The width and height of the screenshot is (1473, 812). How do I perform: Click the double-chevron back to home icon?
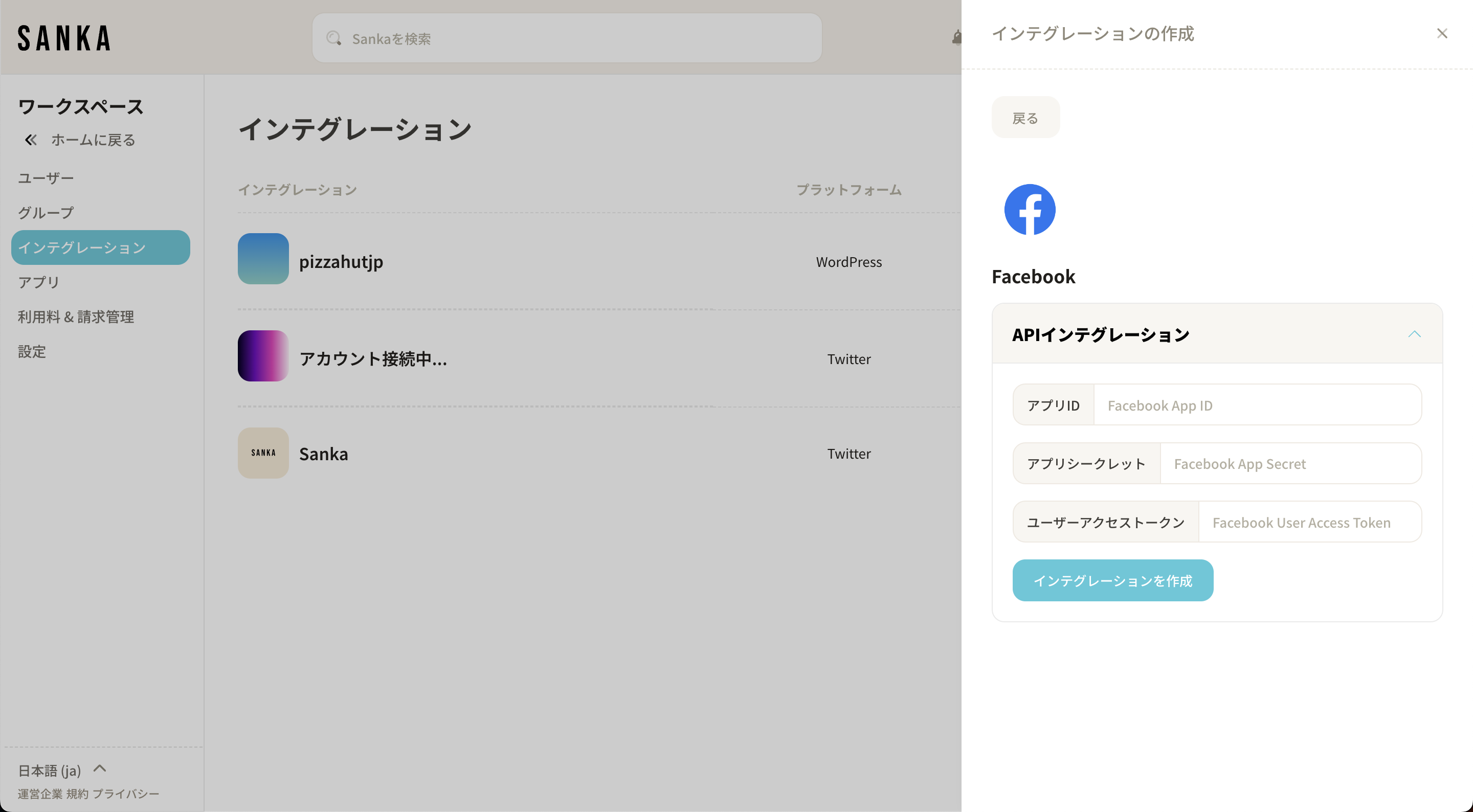click(31, 140)
